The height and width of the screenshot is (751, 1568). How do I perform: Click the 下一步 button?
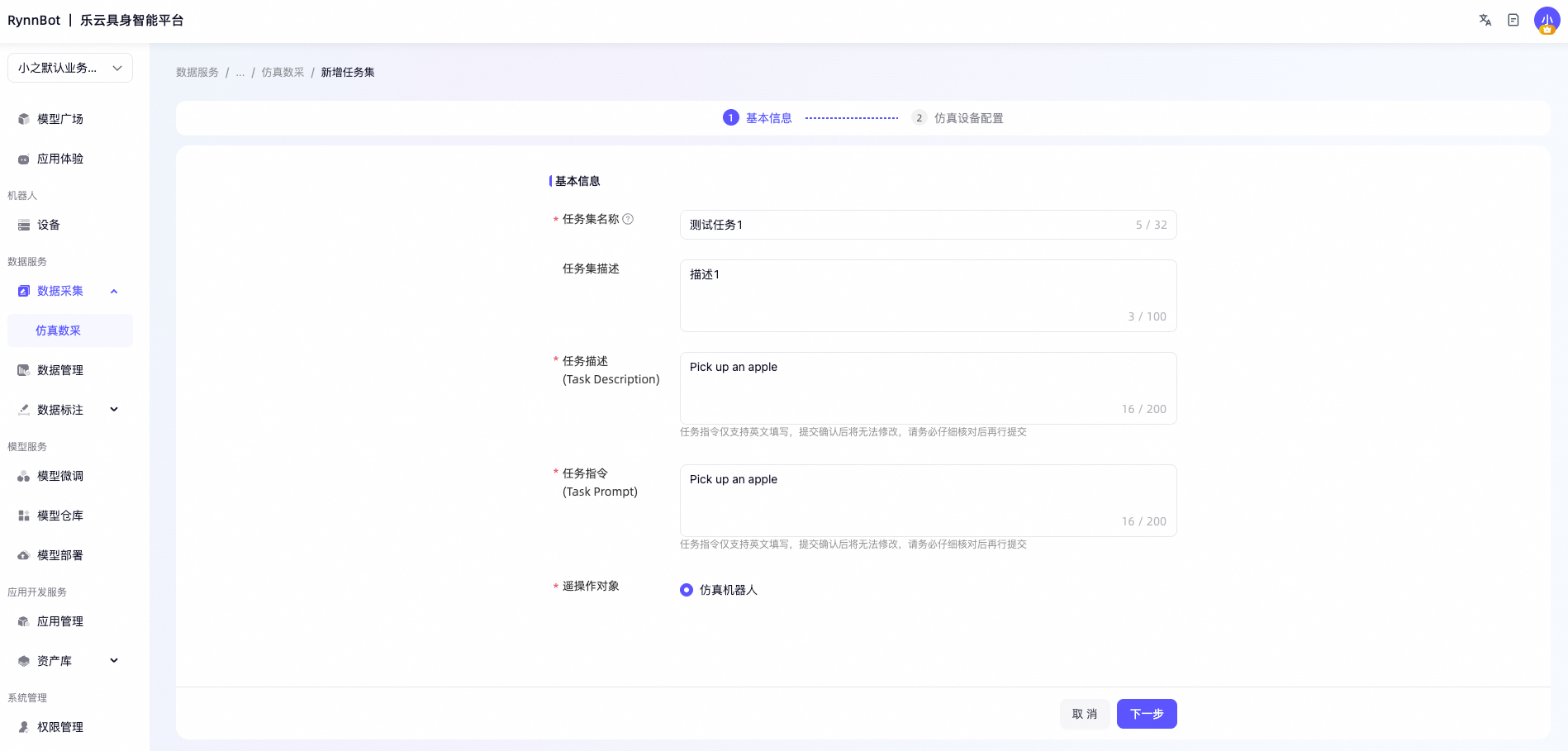[x=1147, y=714]
